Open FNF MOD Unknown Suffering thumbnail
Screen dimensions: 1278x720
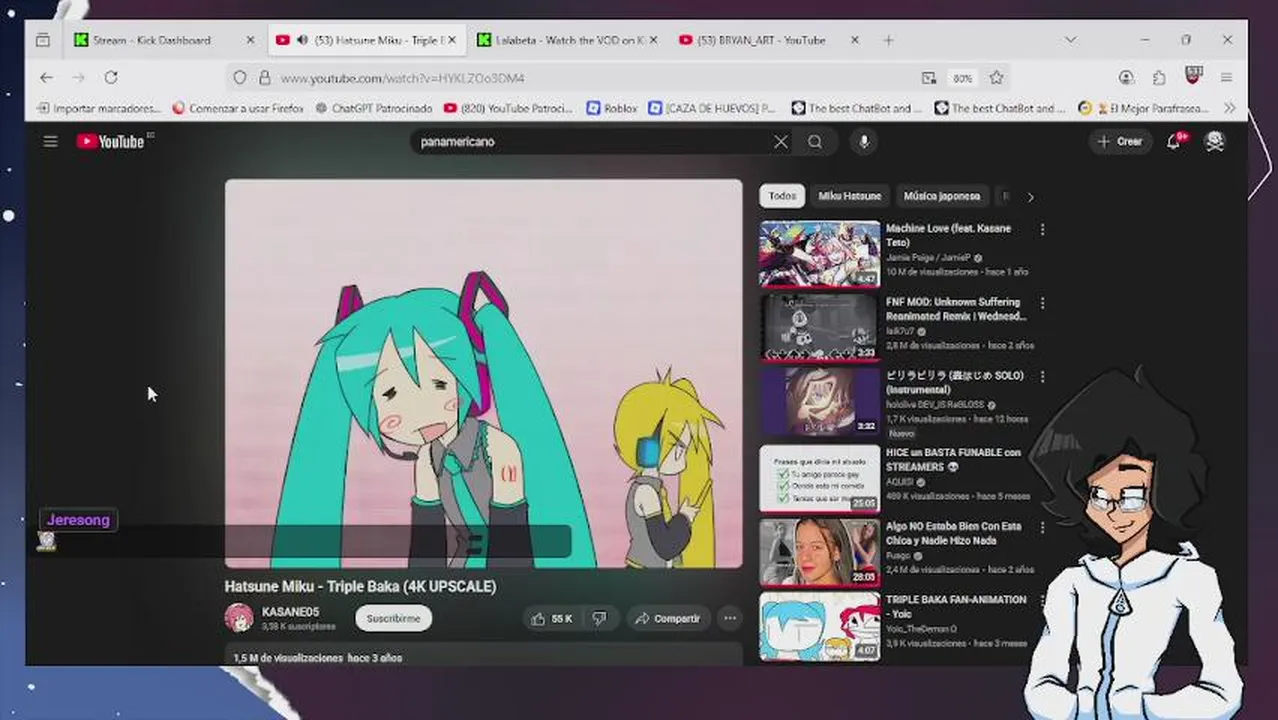pyautogui.click(x=819, y=328)
